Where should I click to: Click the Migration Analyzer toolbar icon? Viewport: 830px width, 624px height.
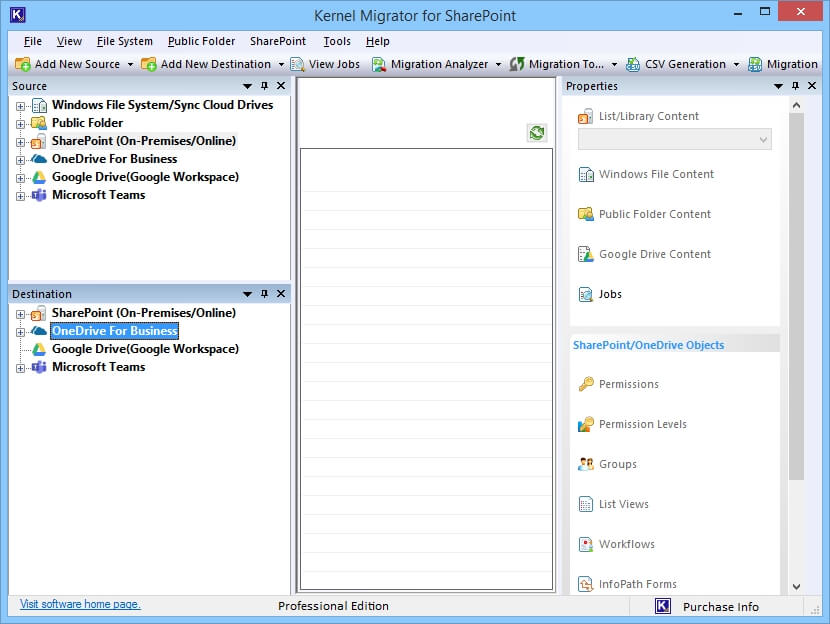(378, 65)
